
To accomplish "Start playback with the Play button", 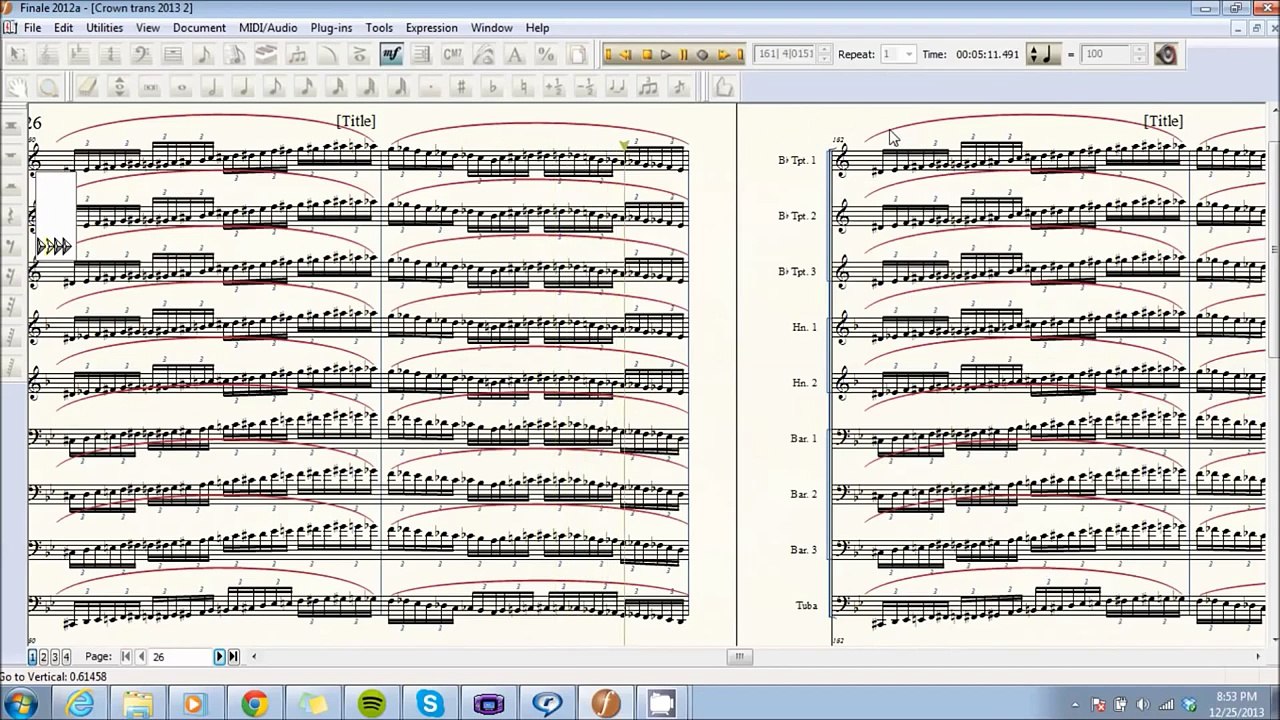I will (x=665, y=54).
